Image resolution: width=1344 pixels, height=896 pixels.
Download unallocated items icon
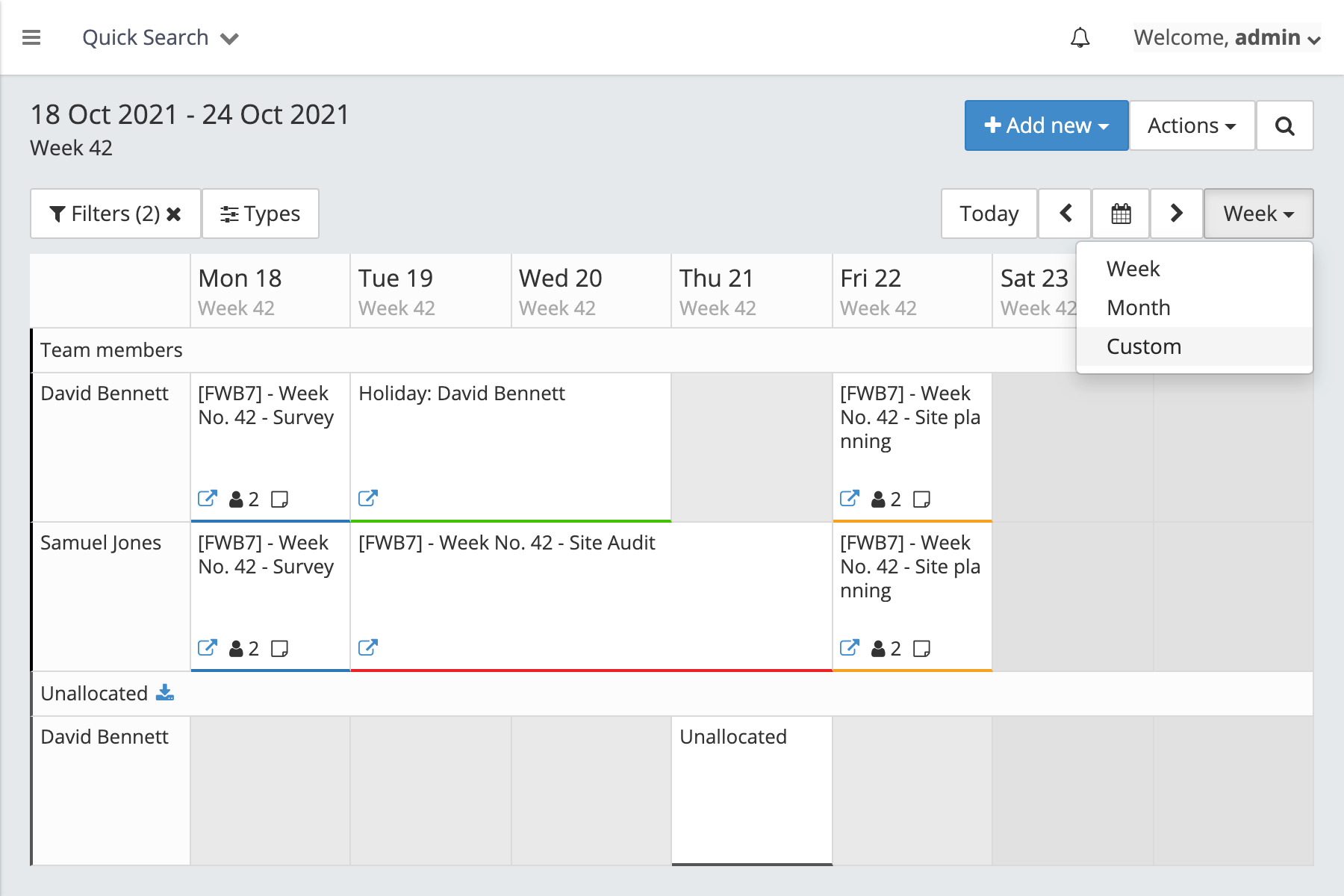tap(165, 693)
